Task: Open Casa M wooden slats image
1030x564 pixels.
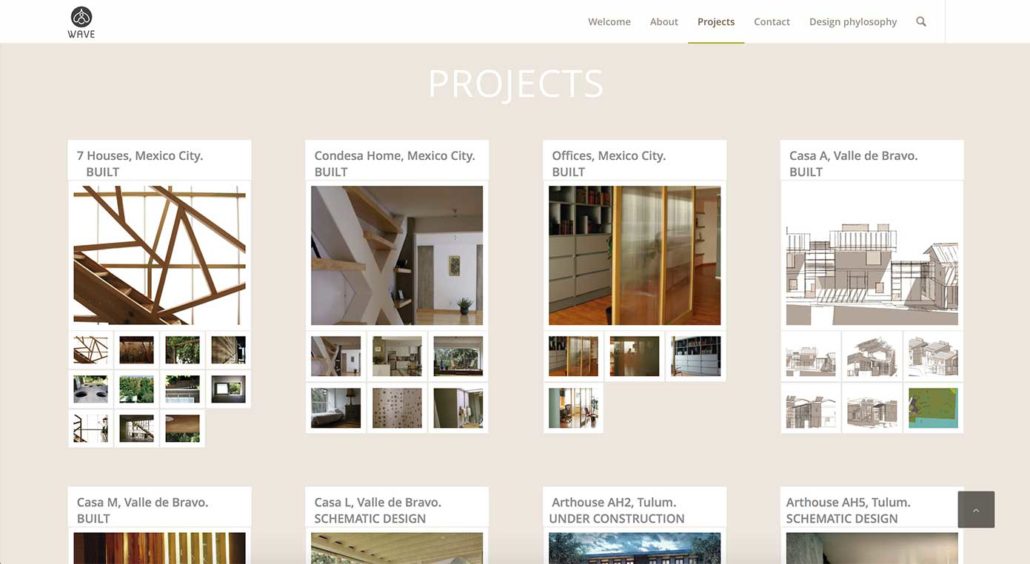Action: click(x=160, y=548)
